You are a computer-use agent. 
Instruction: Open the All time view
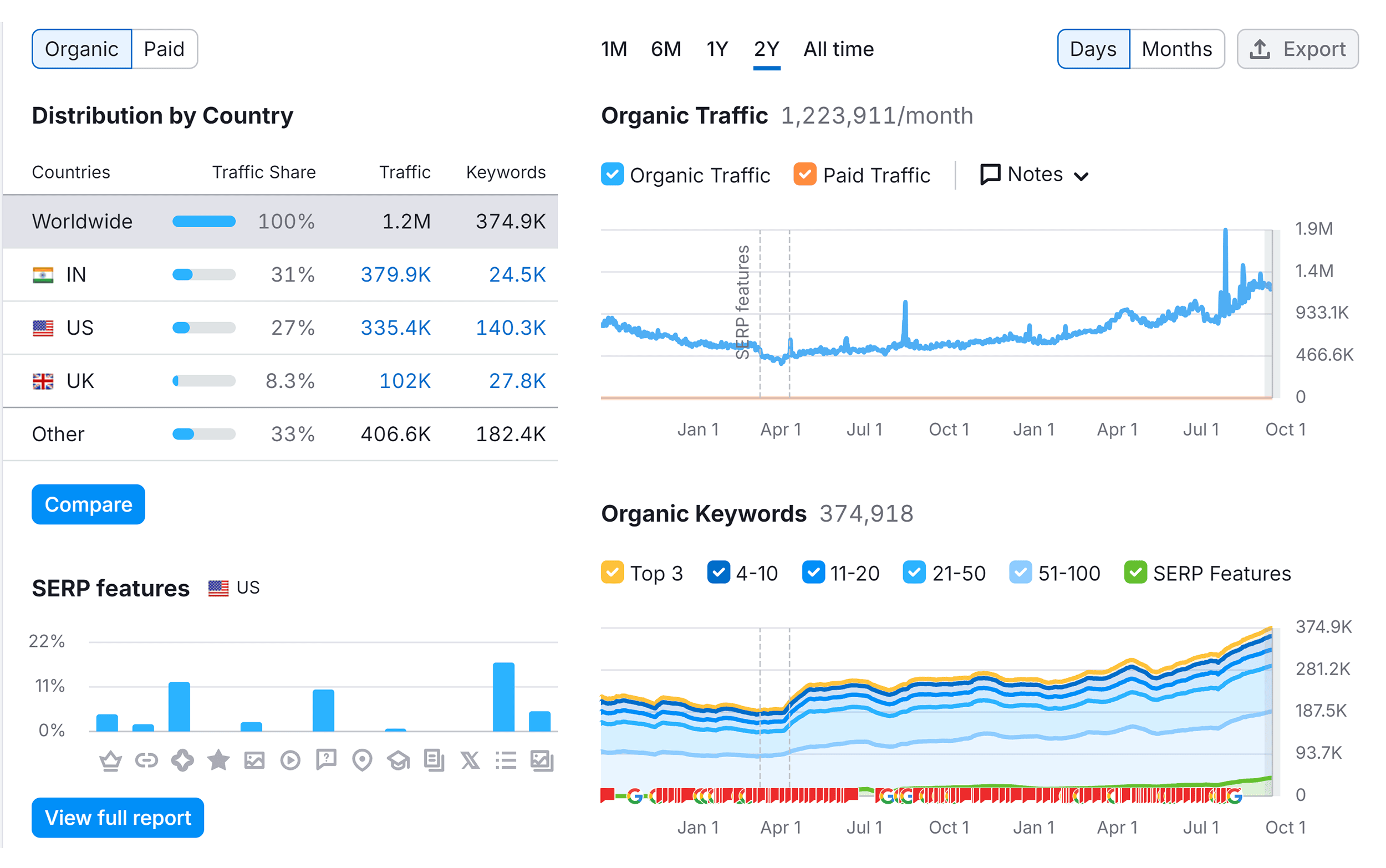point(838,49)
